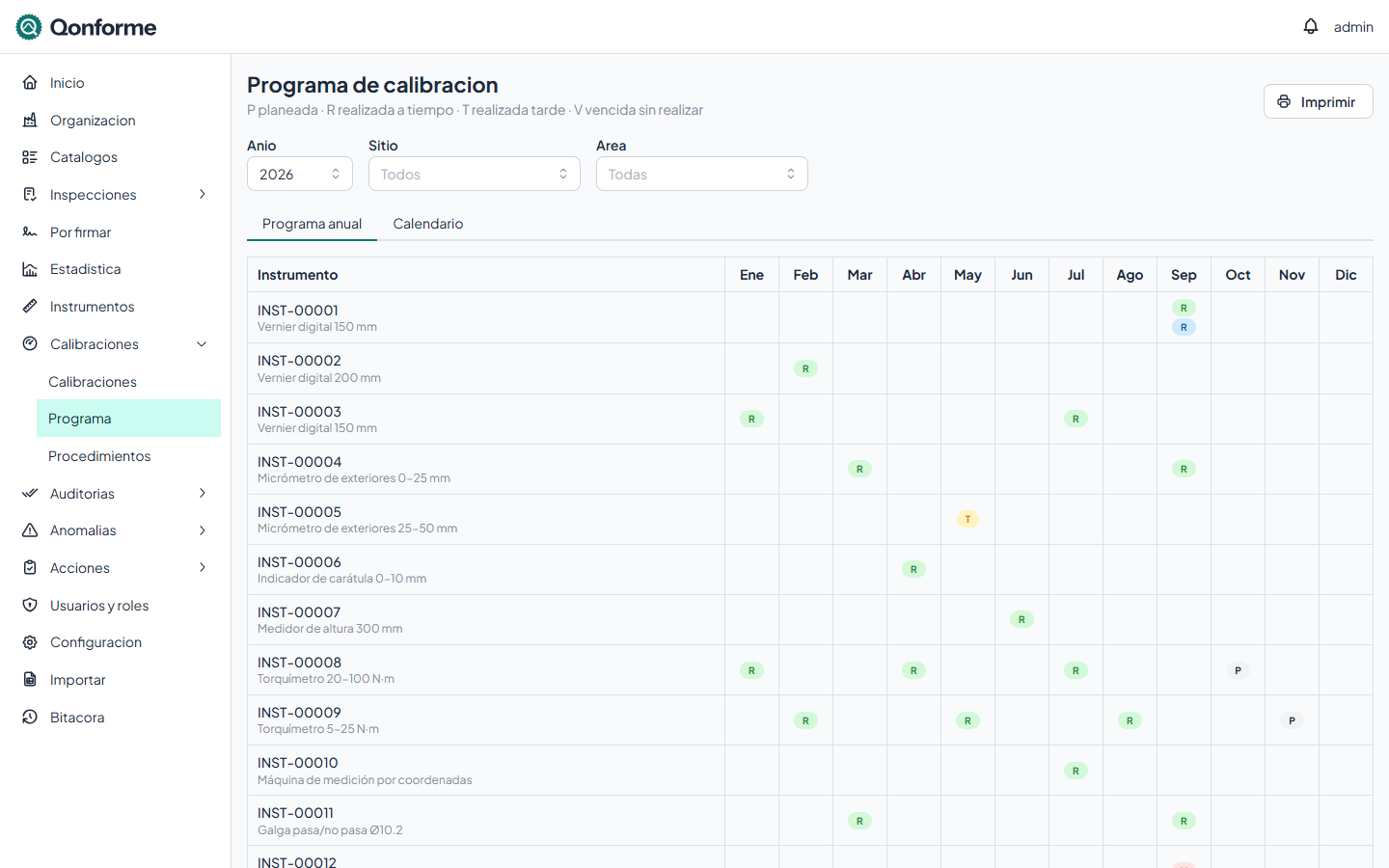
Task: Expand the Inspecciones submenu chevron
Action: pyautogui.click(x=203, y=195)
